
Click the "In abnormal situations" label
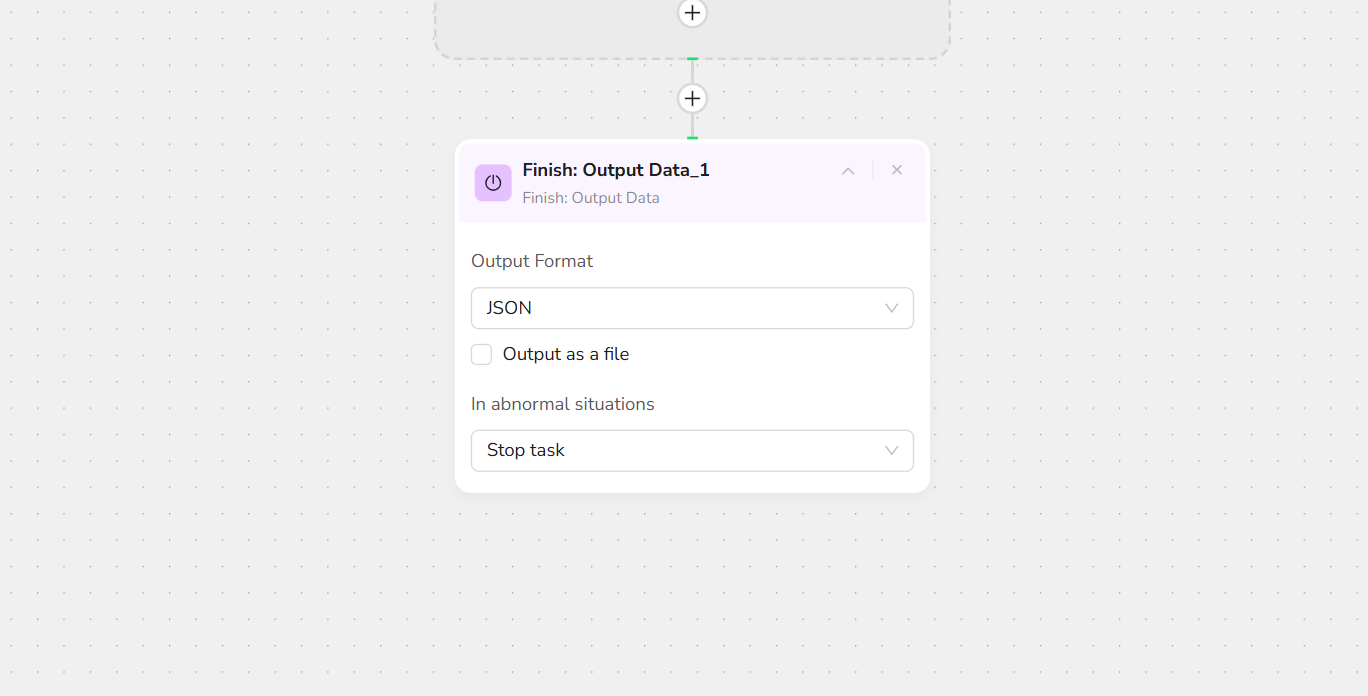tap(563, 404)
